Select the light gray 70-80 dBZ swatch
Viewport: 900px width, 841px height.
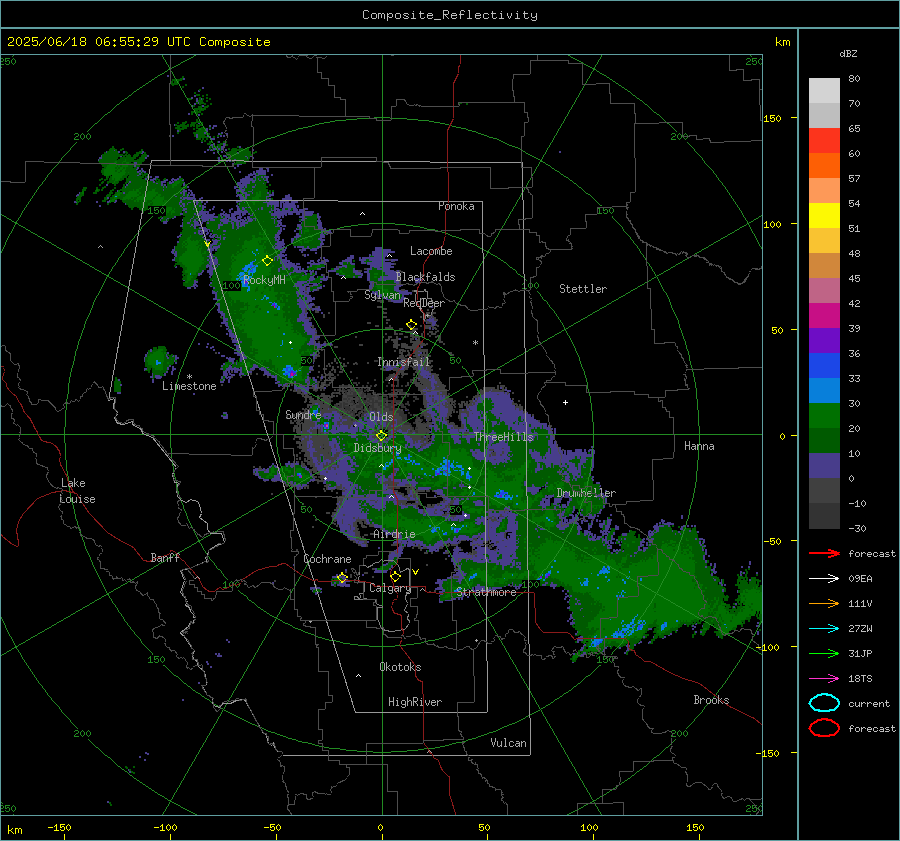tap(824, 91)
